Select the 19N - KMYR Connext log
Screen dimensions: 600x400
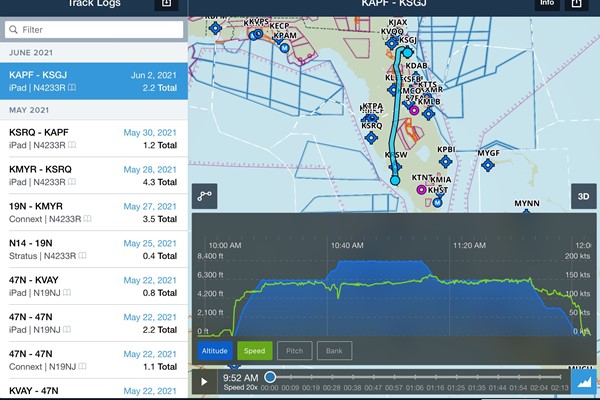tap(94, 213)
